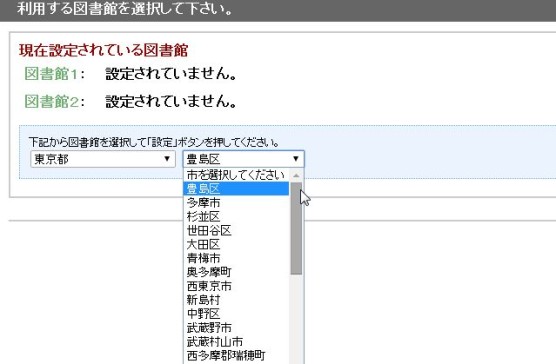Pick 世田谷区 from the dropdown list
556x364 pixels.
(236, 231)
